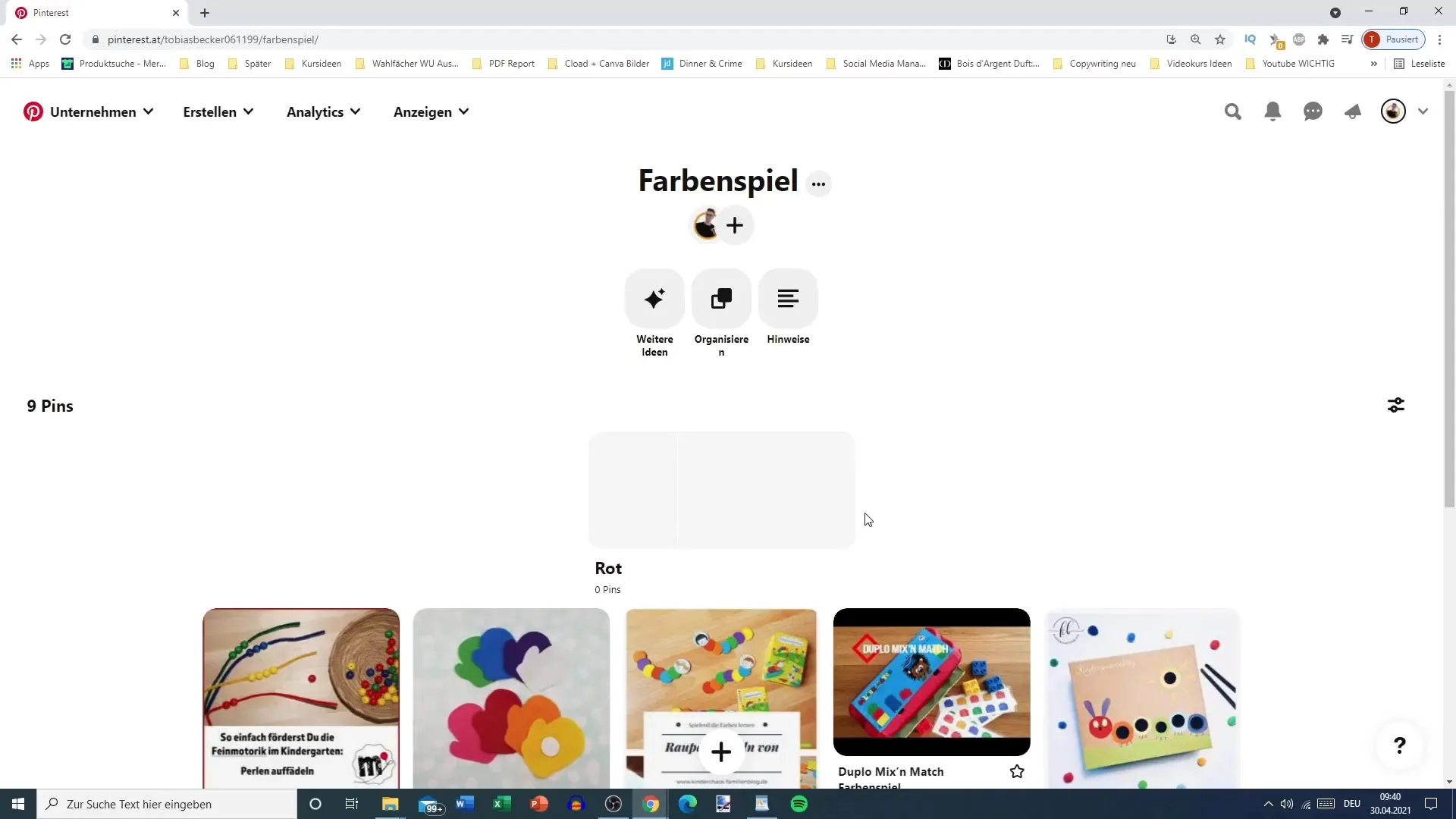Click the Organisieren icon button
Image resolution: width=1456 pixels, height=819 pixels.
click(721, 298)
